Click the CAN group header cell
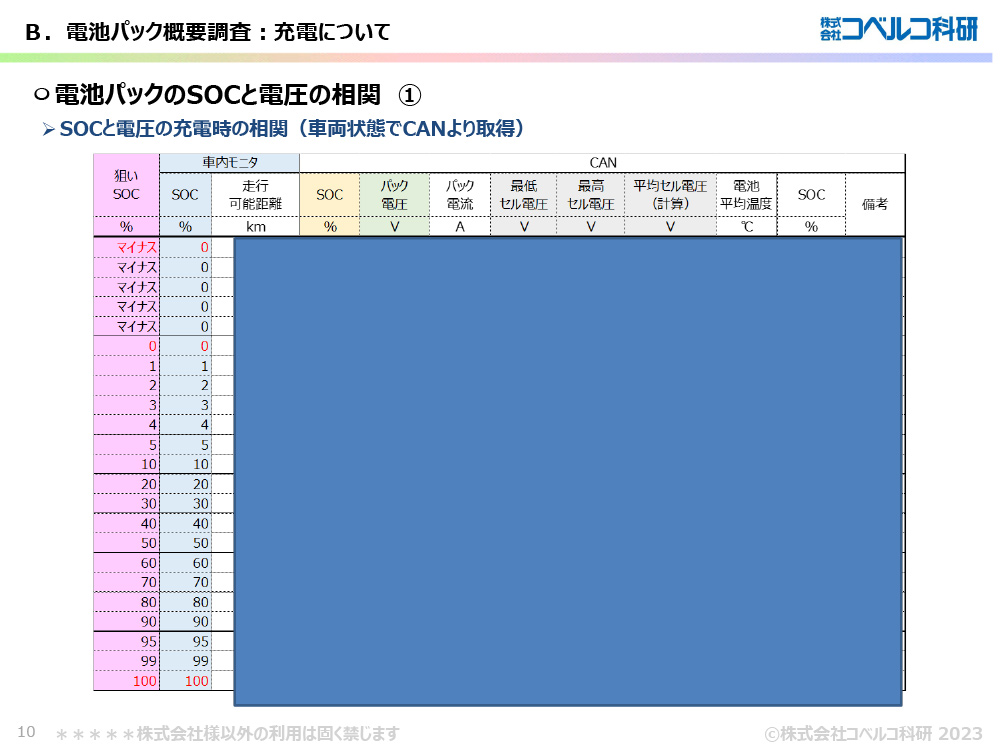This screenshot has width=1000, height=750. pyautogui.click(x=602, y=163)
